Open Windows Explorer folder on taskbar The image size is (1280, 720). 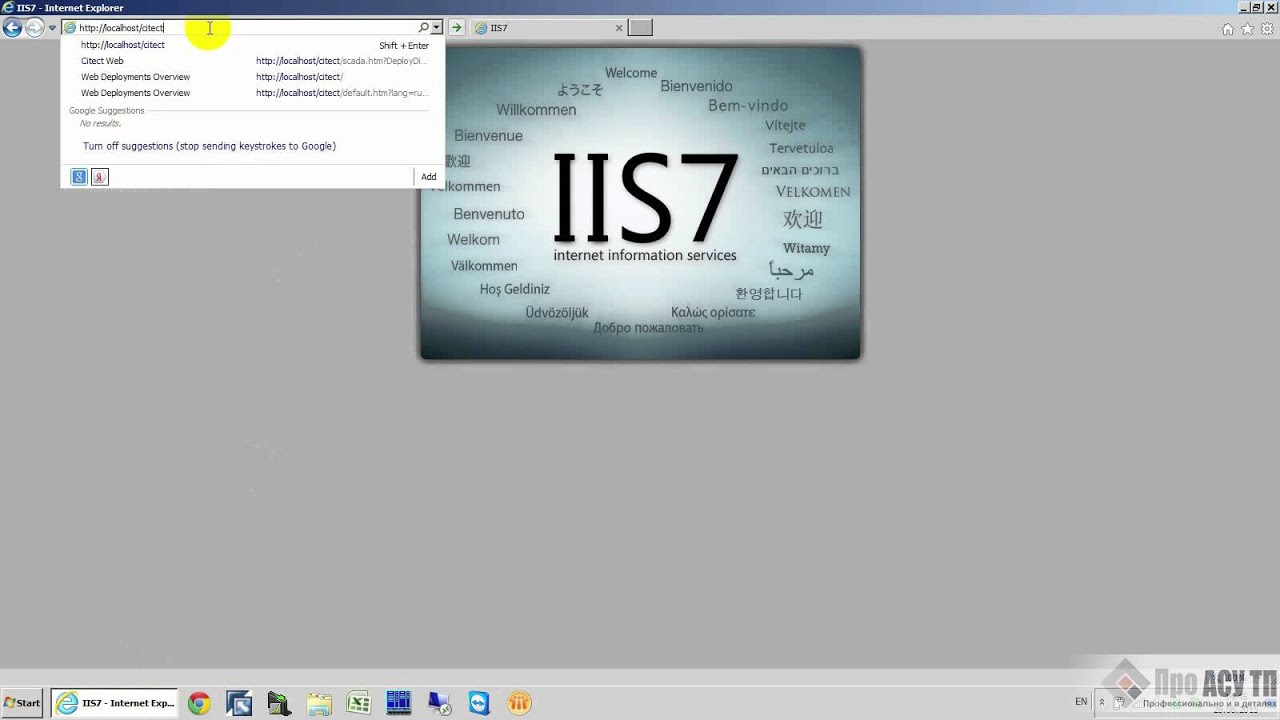coord(319,703)
